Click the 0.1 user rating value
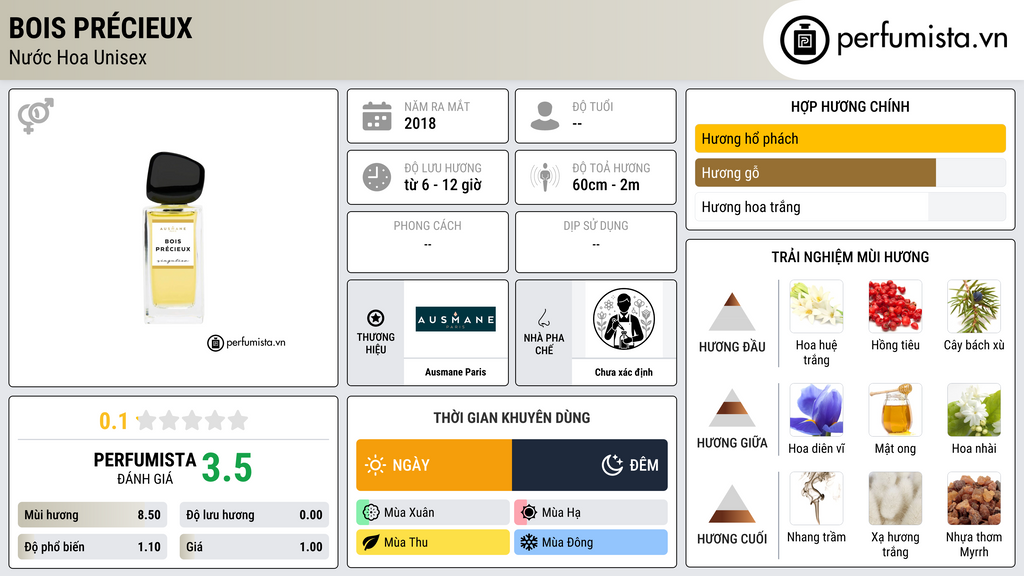1024x576 pixels. [x=113, y=421]
